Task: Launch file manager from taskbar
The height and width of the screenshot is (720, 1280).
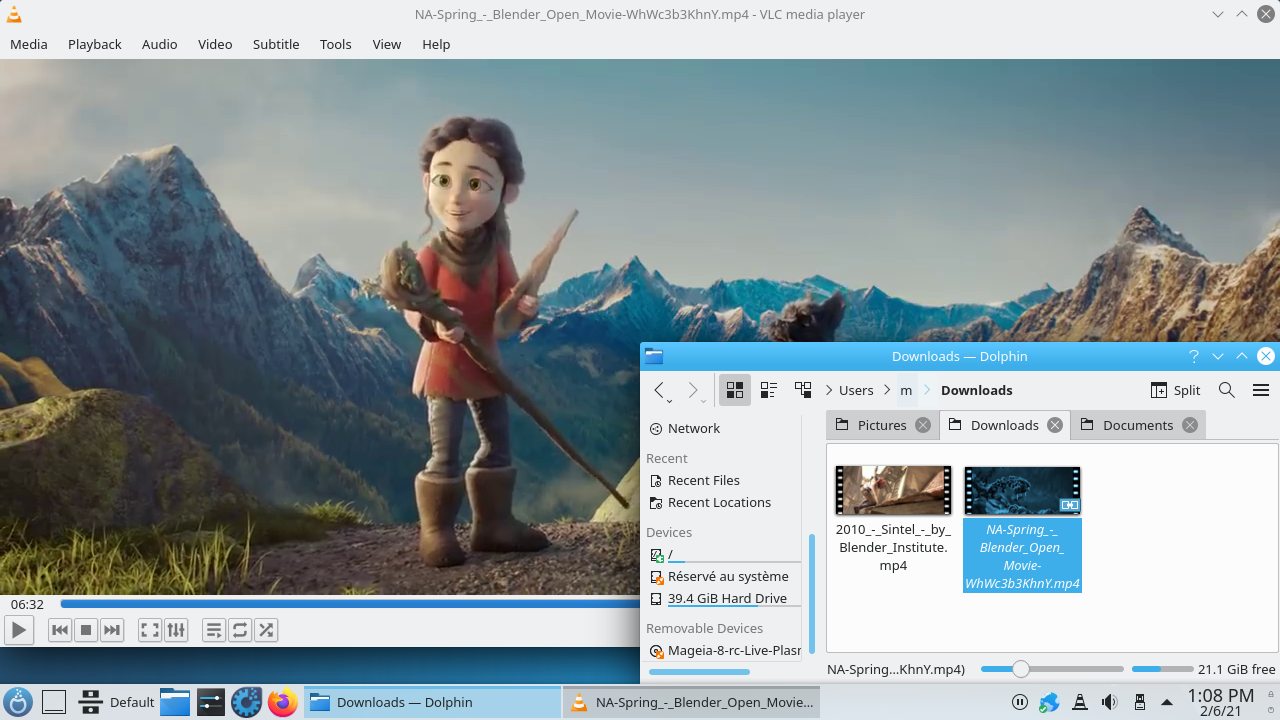Action: click(175, 702)
